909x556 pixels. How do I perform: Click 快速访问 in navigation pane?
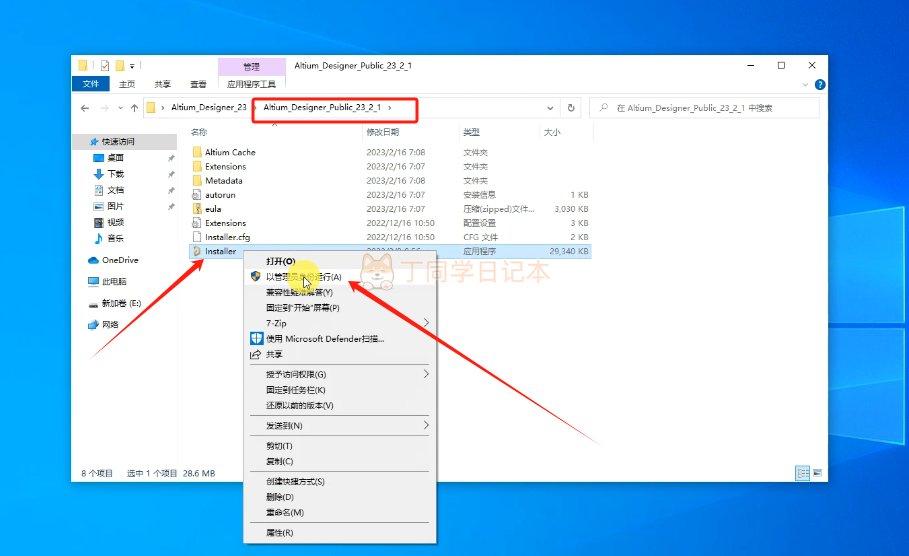pos(118,141)
